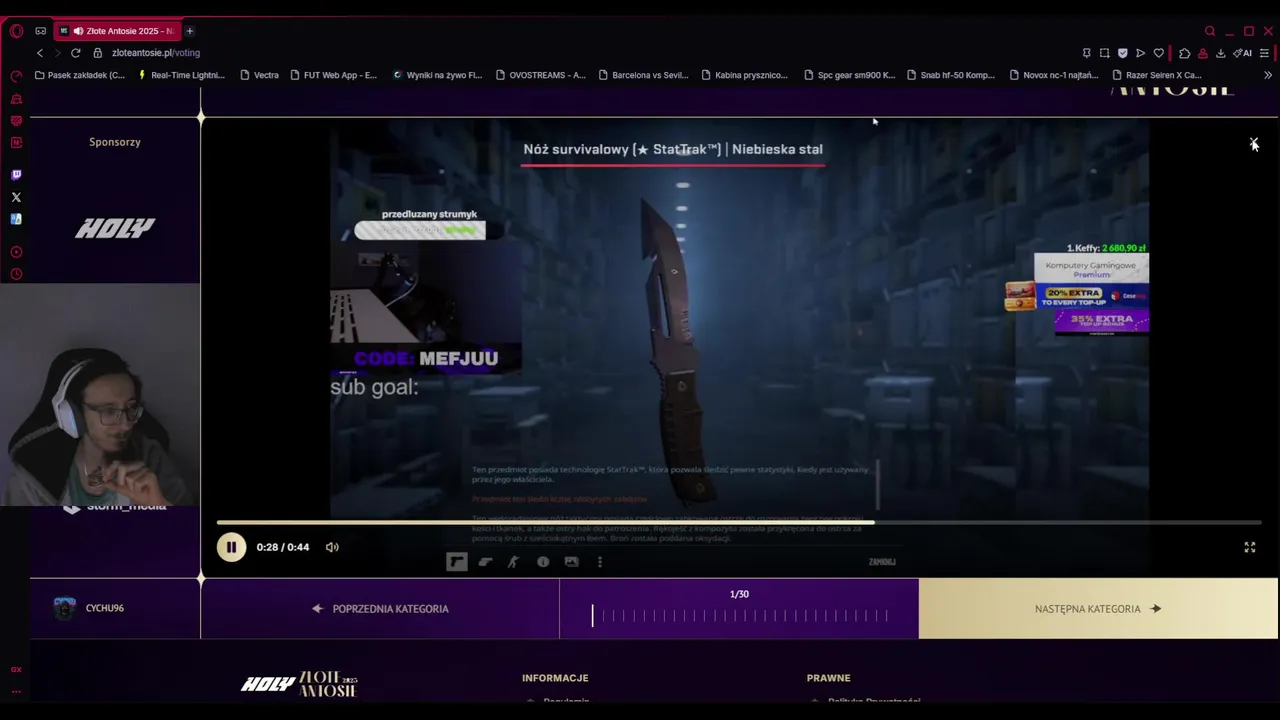Open Novox nc-1 bookmark
Image resolution: width=1280 pixels, height=720 pixels.
tap(1054, 75)
